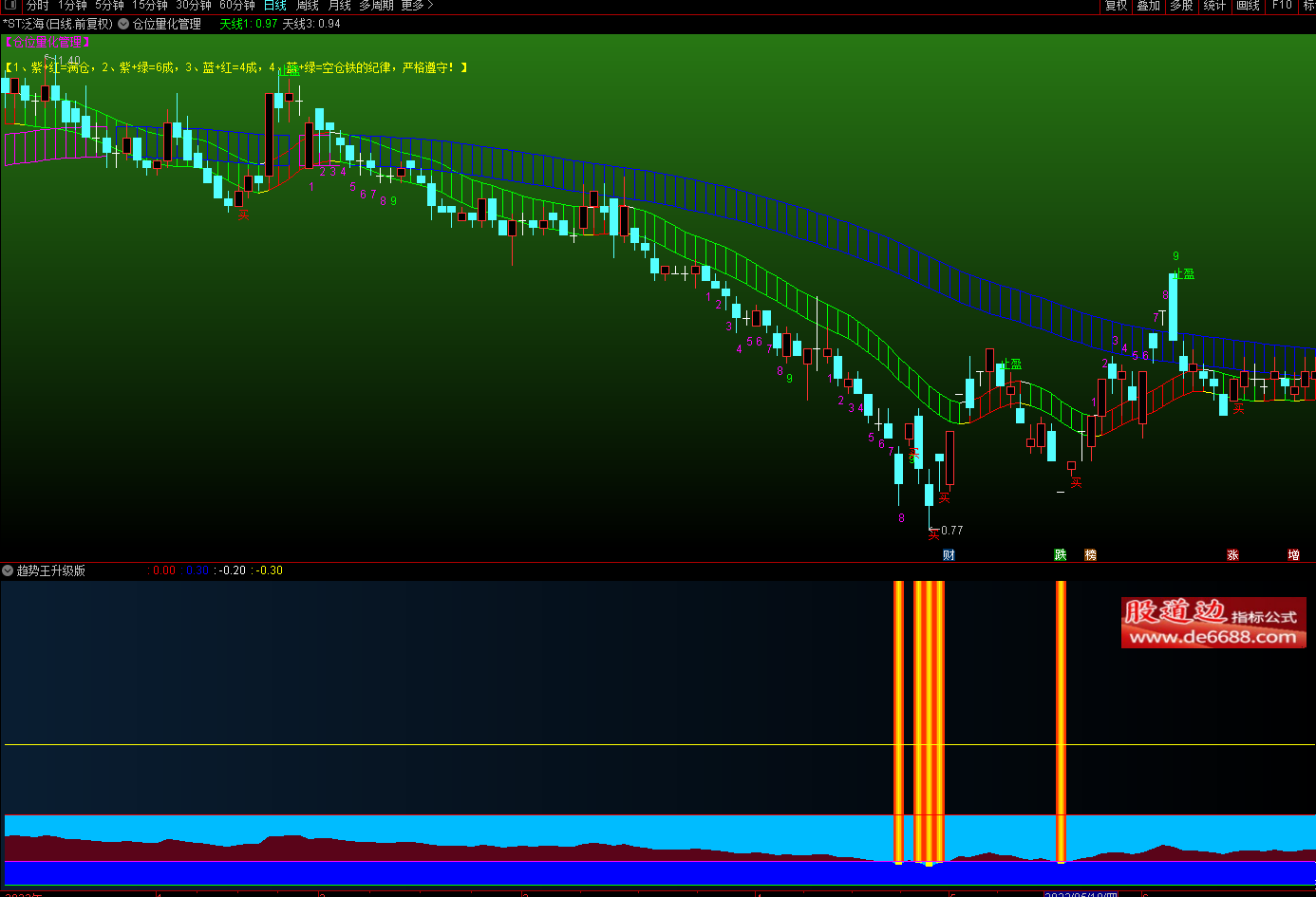
Task: Click the 财 event marker icon
Action: coord(949,555)
